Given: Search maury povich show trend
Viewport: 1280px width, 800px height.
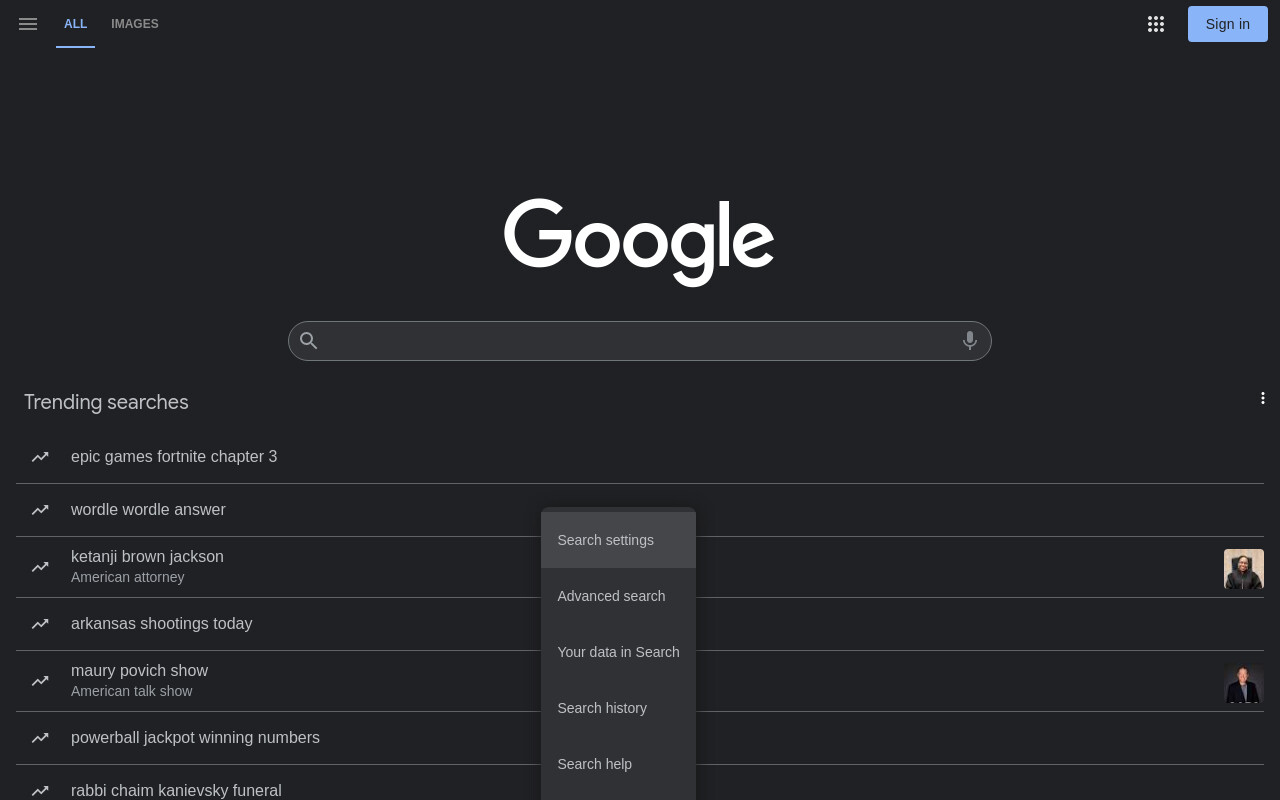Looking at the screenshot, I should click(x=139, y=671).
